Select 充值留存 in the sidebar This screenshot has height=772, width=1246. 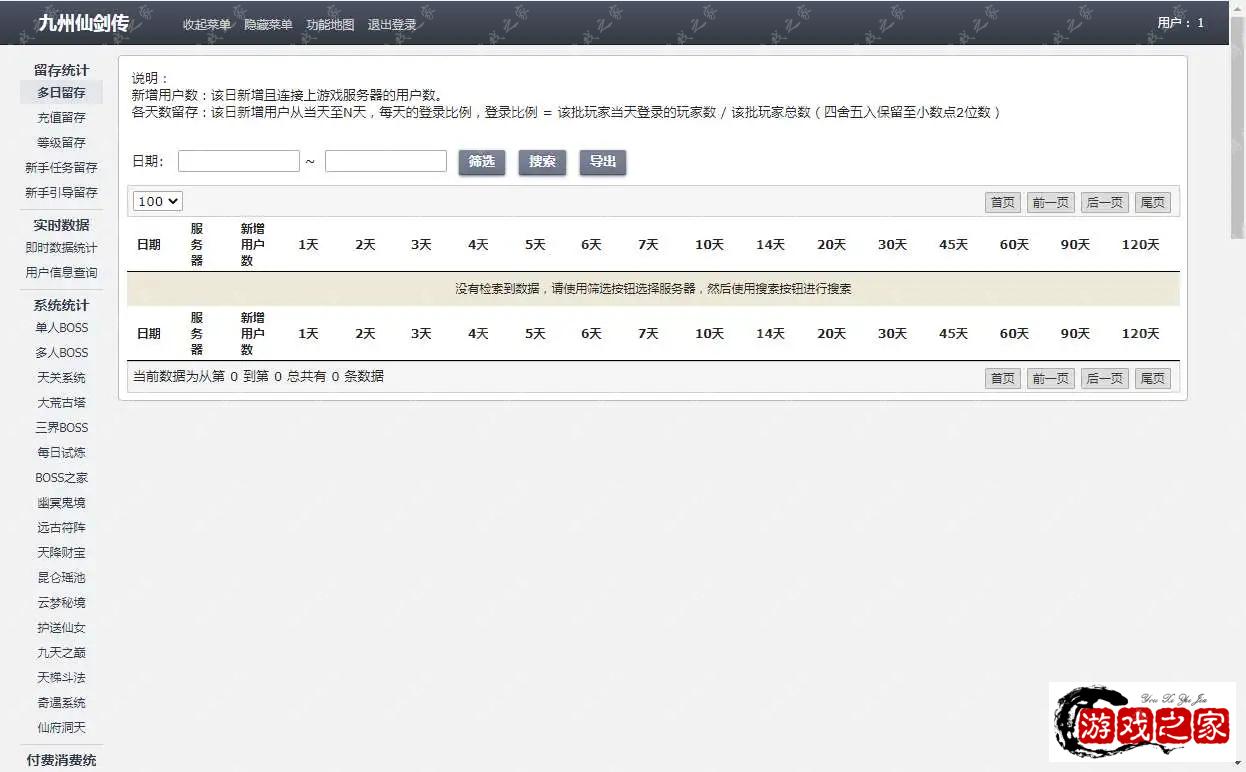(61, 117)
